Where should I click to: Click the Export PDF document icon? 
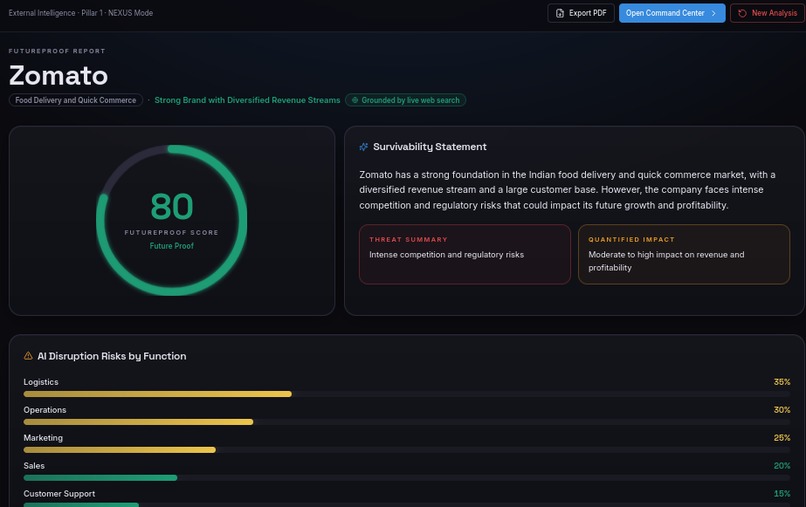pos(560,13)
